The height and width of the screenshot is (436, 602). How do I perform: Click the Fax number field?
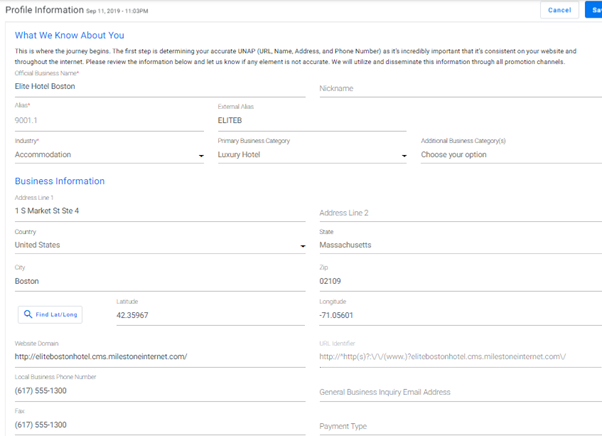point(160,425)
